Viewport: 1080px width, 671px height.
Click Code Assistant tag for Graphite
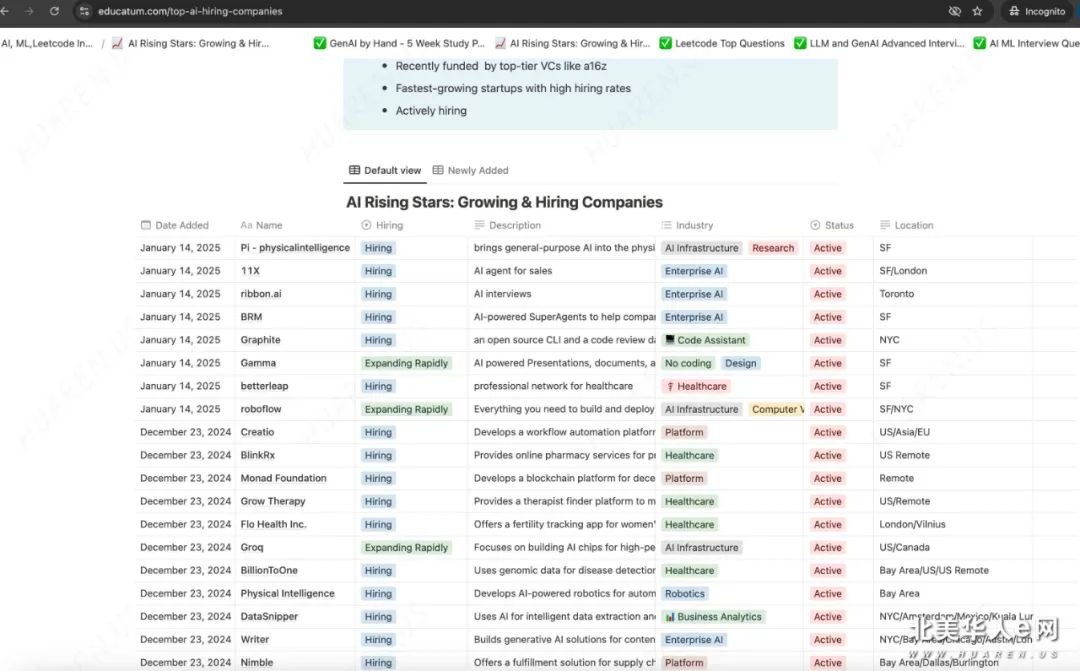click(x=705, y=340)
